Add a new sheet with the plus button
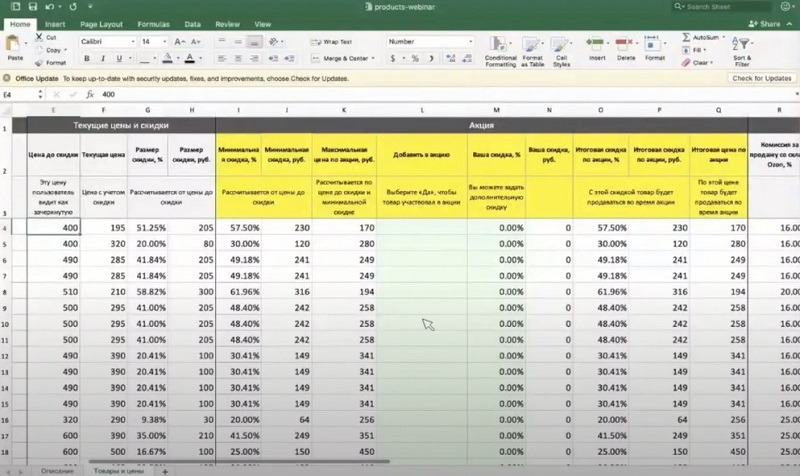This screenshot has height=476, width=800. [x=165, y=471]
